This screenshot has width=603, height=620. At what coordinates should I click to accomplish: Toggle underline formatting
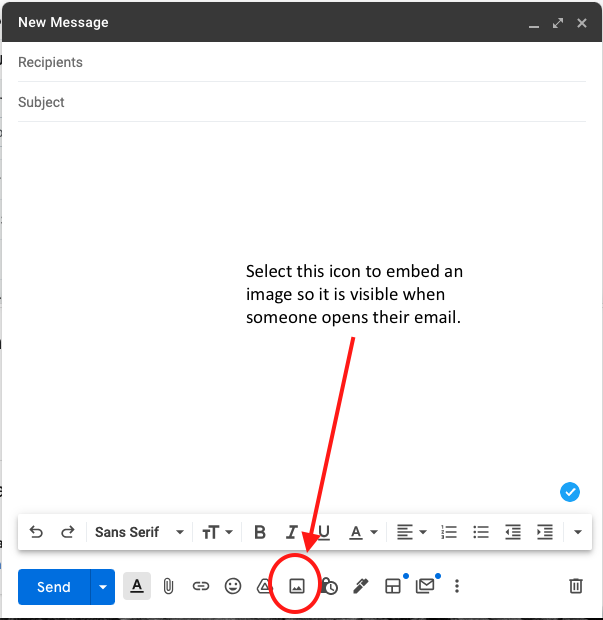point(324,532)
